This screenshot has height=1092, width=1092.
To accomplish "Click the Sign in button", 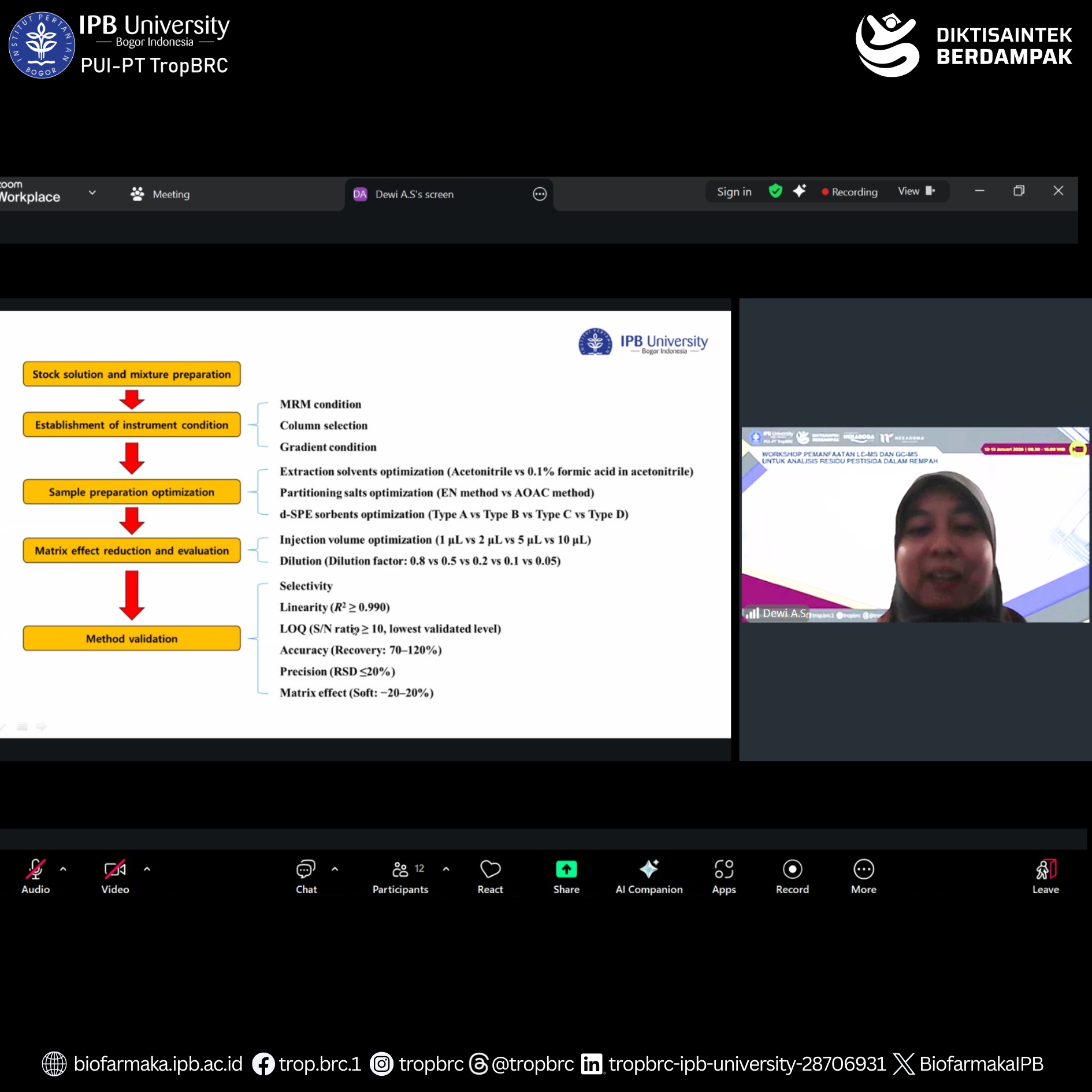I will pyautogui.click(x=734, y=192).
